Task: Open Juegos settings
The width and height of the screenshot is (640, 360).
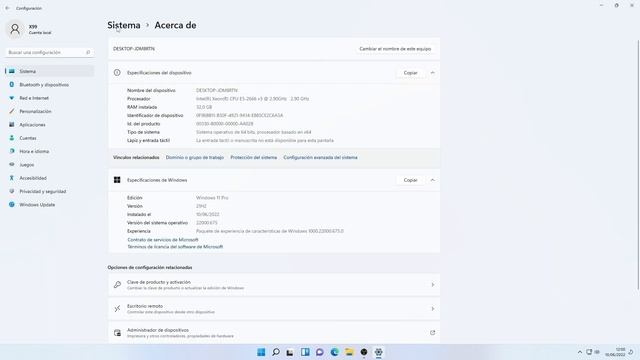Action: (x=49, y=165)
